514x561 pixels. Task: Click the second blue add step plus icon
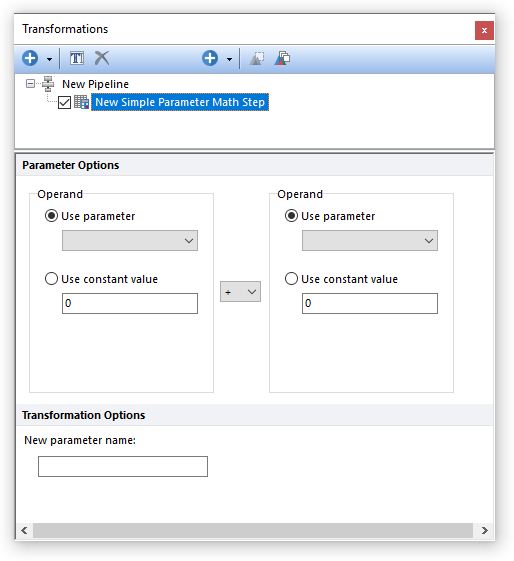click(x=210, y=58)
